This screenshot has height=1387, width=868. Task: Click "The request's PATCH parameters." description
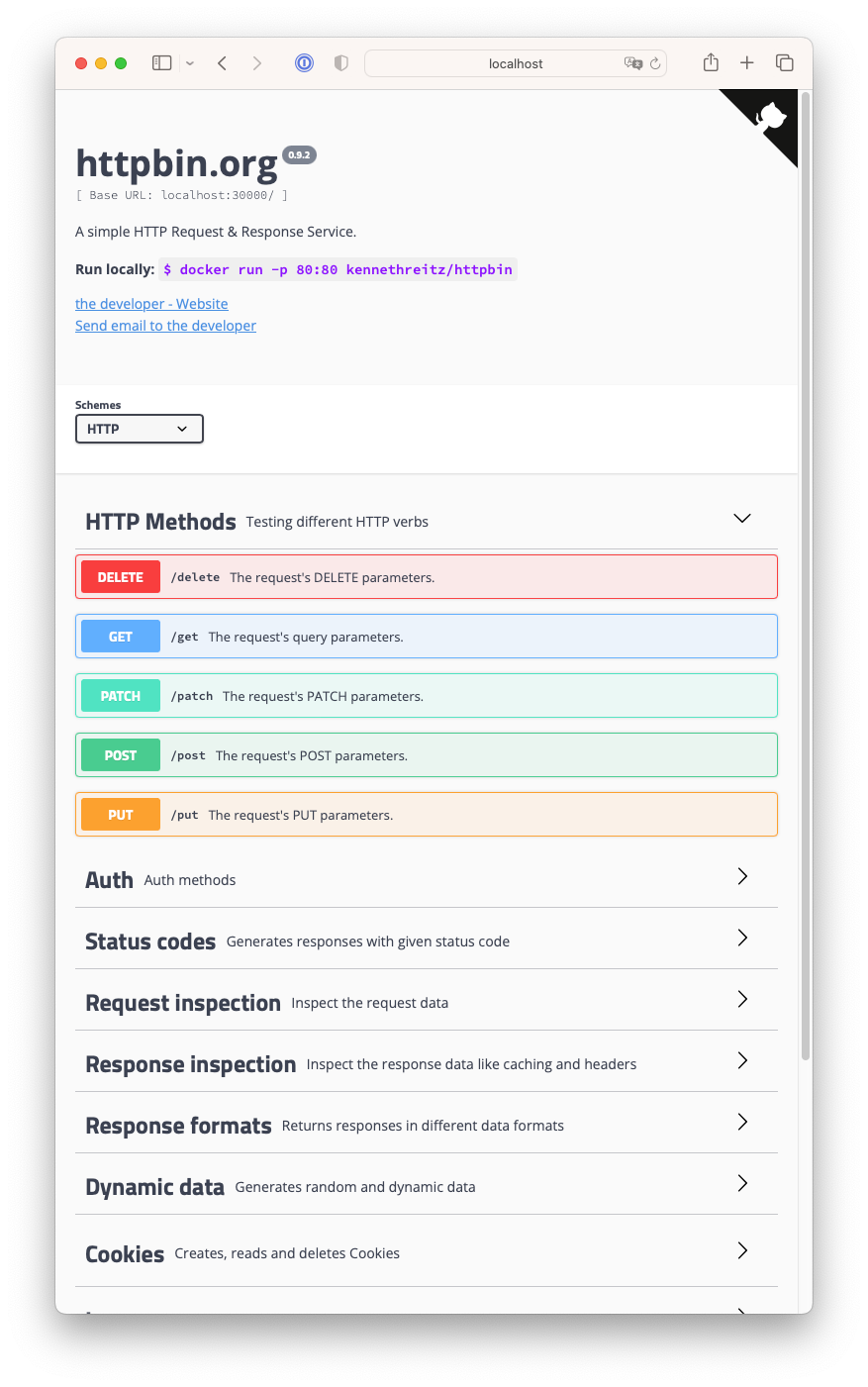point(323,696)
